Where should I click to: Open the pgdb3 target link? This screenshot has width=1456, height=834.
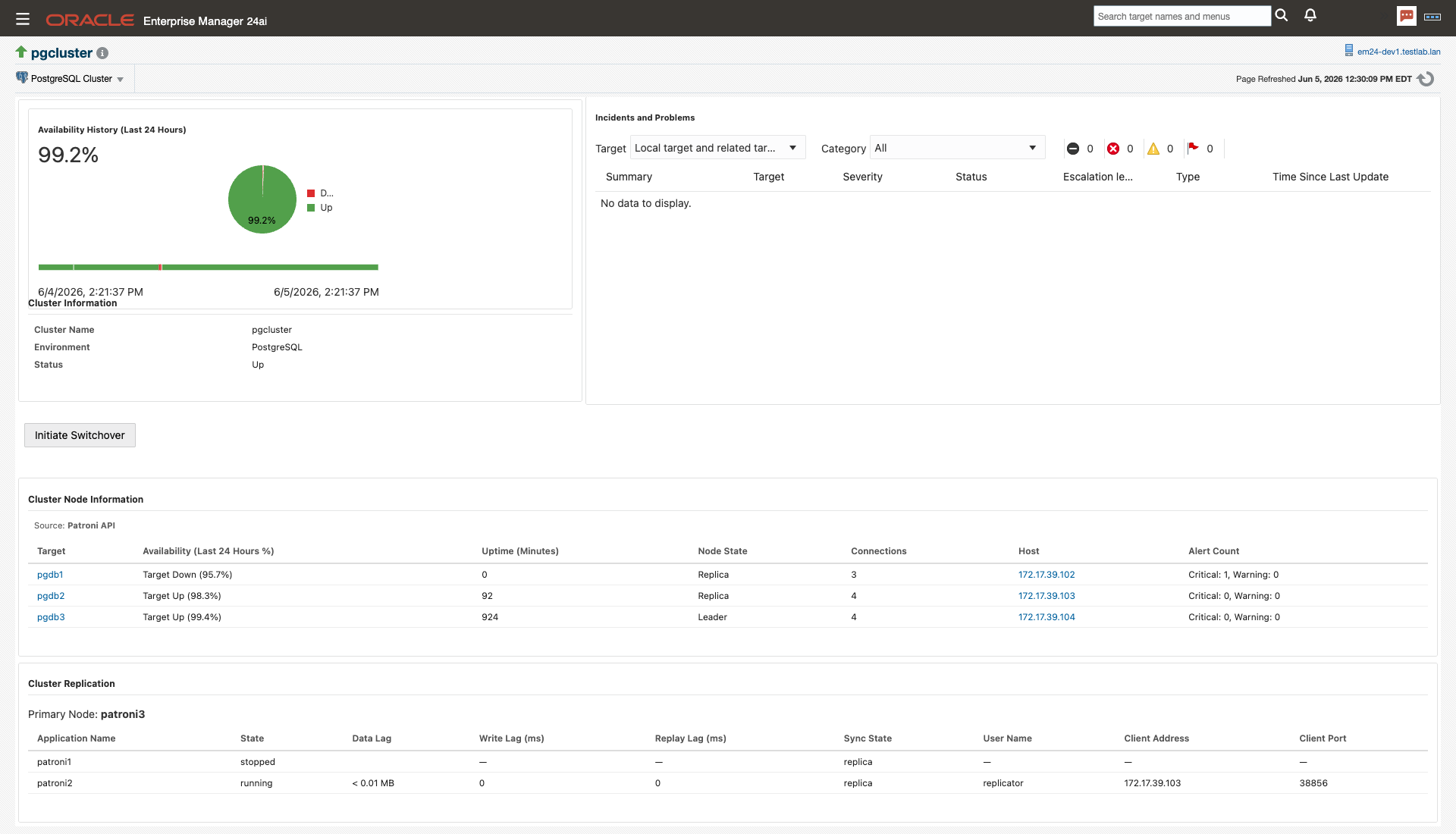[x=51, y=617]
